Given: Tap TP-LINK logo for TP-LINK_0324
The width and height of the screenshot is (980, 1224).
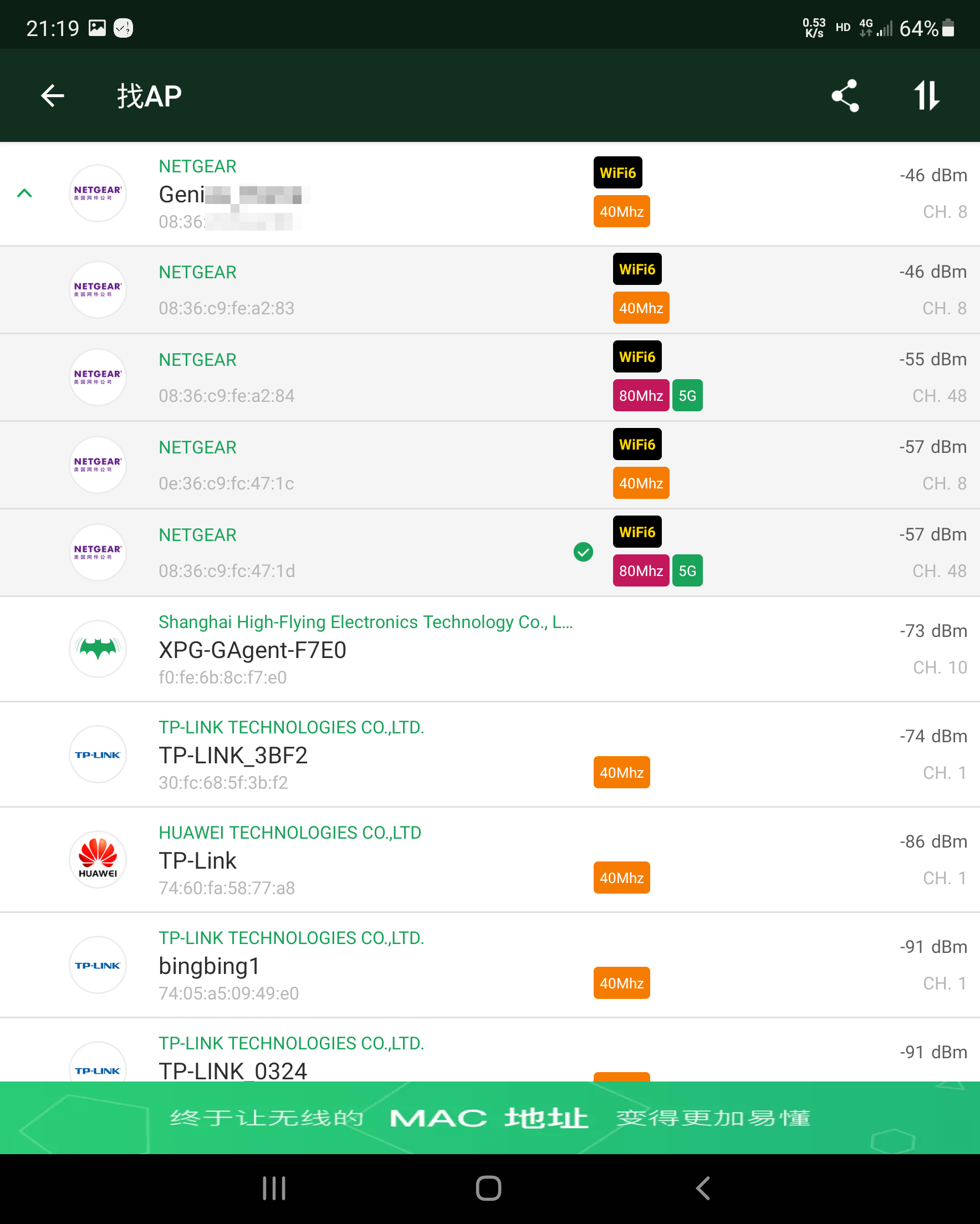Looking at the screenshot, I should (98, 1062).
